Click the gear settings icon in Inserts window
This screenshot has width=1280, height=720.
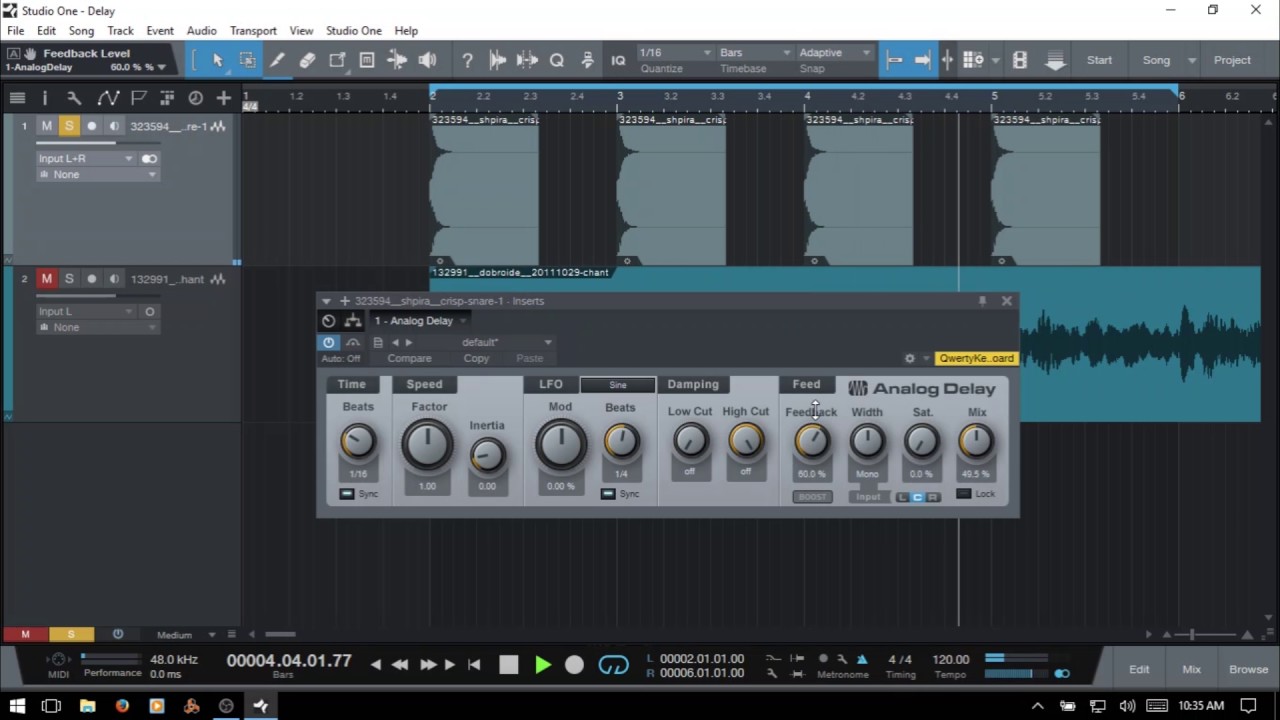click(x=909, y=358)
